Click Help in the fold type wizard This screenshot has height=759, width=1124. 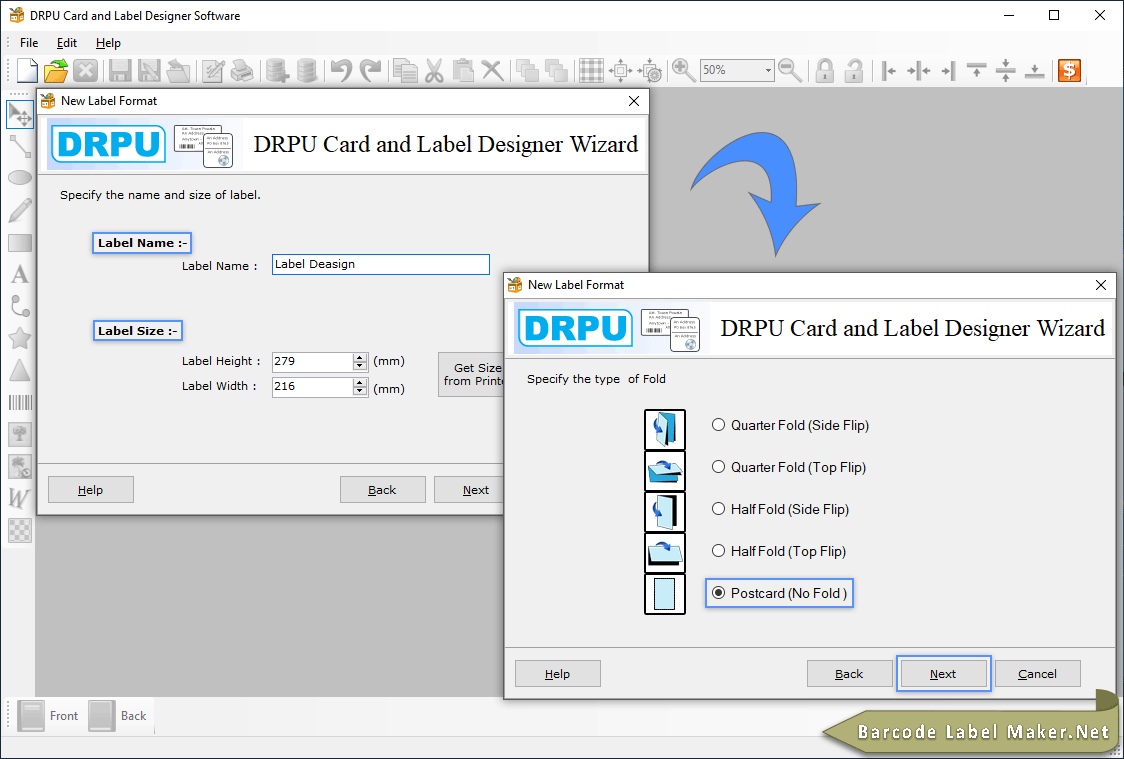(558, 674)
